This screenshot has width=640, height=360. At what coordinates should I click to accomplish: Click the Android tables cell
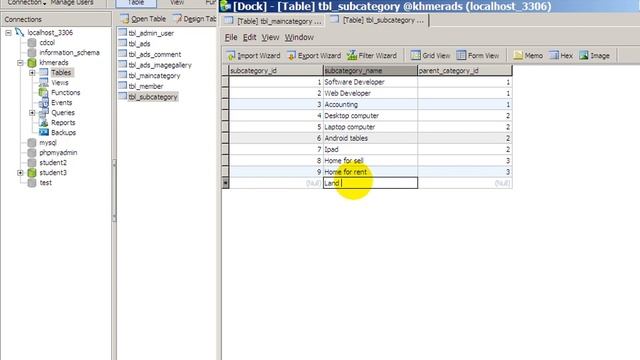click(x=370, y=138)
